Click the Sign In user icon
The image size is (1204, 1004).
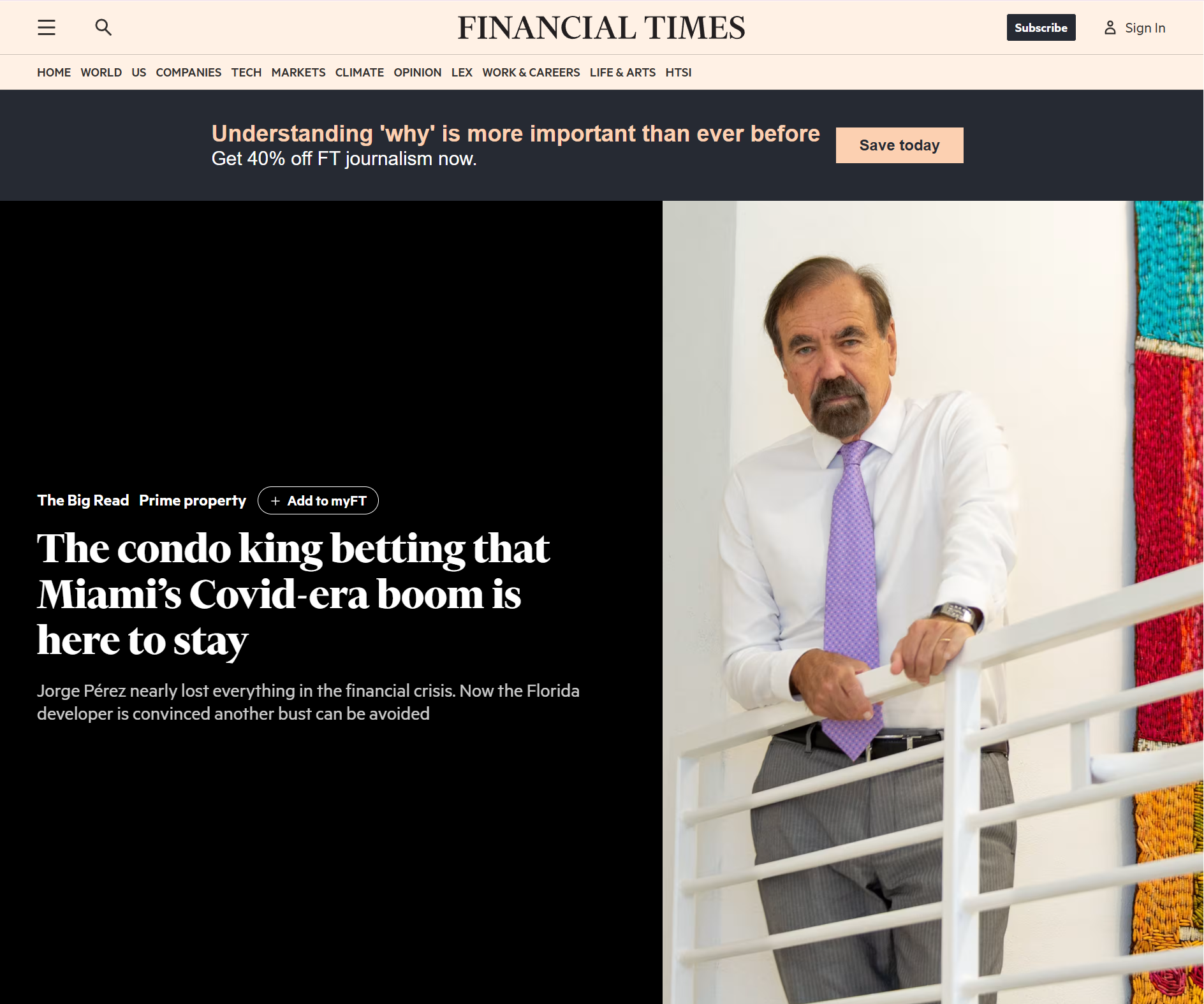click(x=1110, y=28)
